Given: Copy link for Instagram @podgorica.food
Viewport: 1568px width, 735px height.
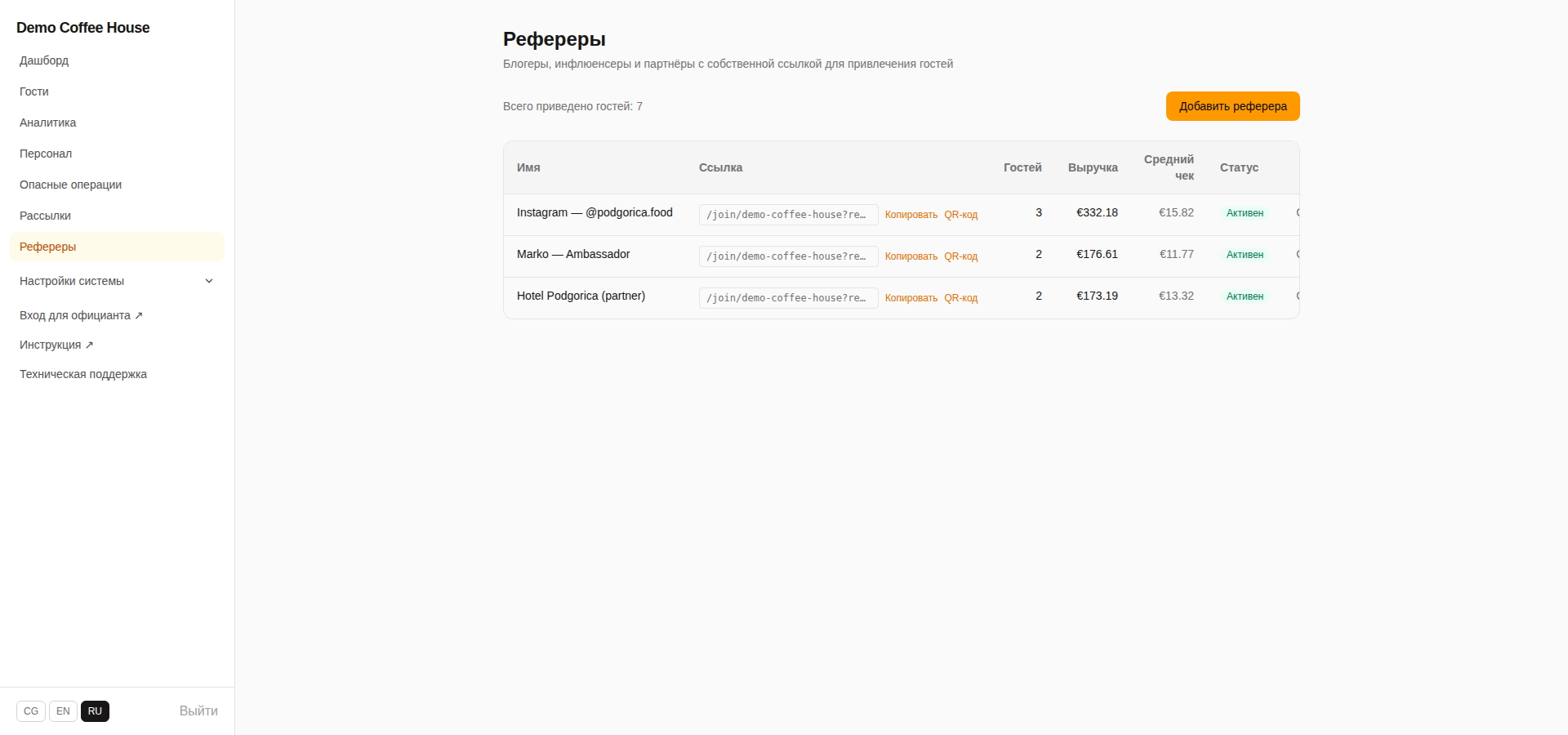Looking at the screenshot, I should tap(911, 215).
